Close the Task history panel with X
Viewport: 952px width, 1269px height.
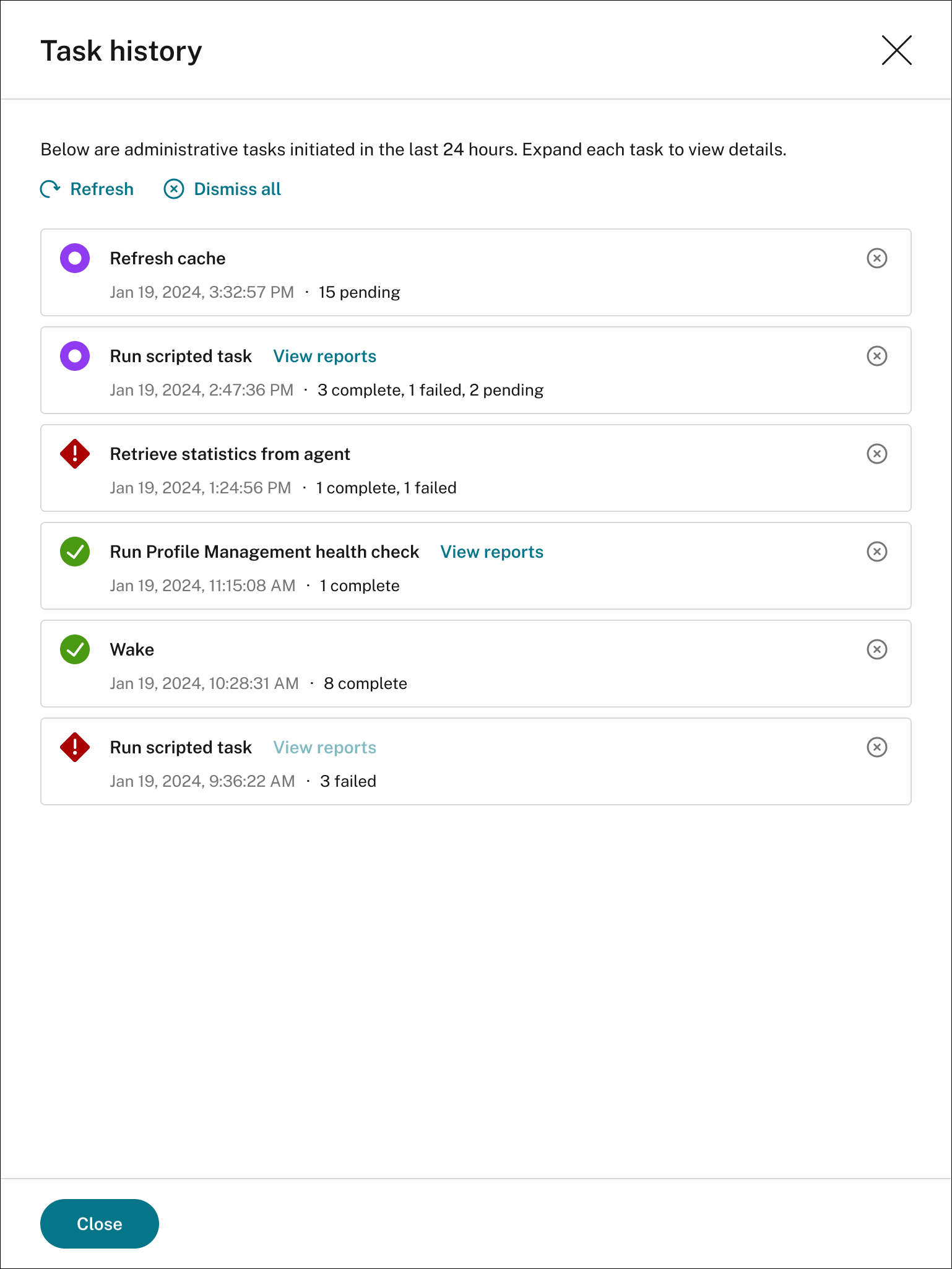[896, 50]
